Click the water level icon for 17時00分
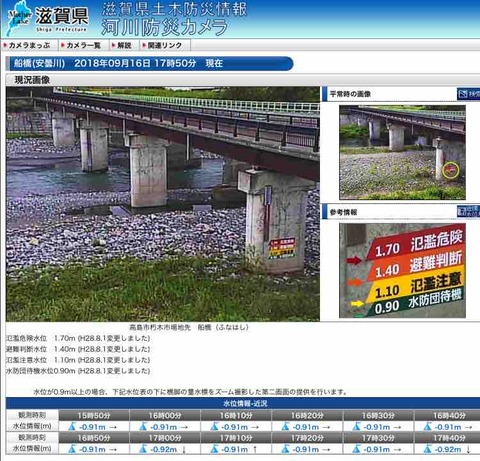 coord(143,449)
